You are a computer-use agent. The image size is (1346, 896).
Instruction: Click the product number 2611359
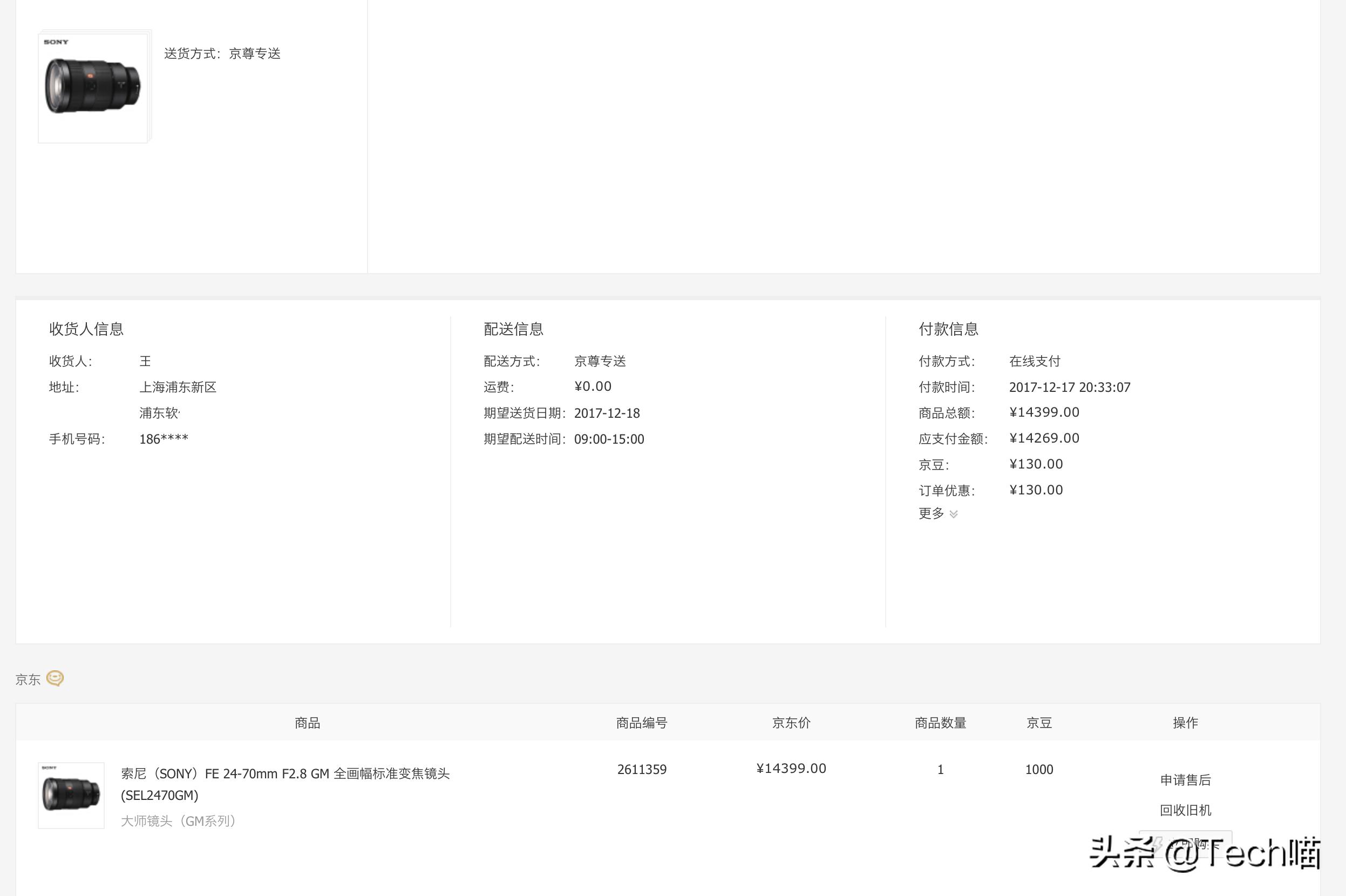pyautogui.click(x=642, y=769)
